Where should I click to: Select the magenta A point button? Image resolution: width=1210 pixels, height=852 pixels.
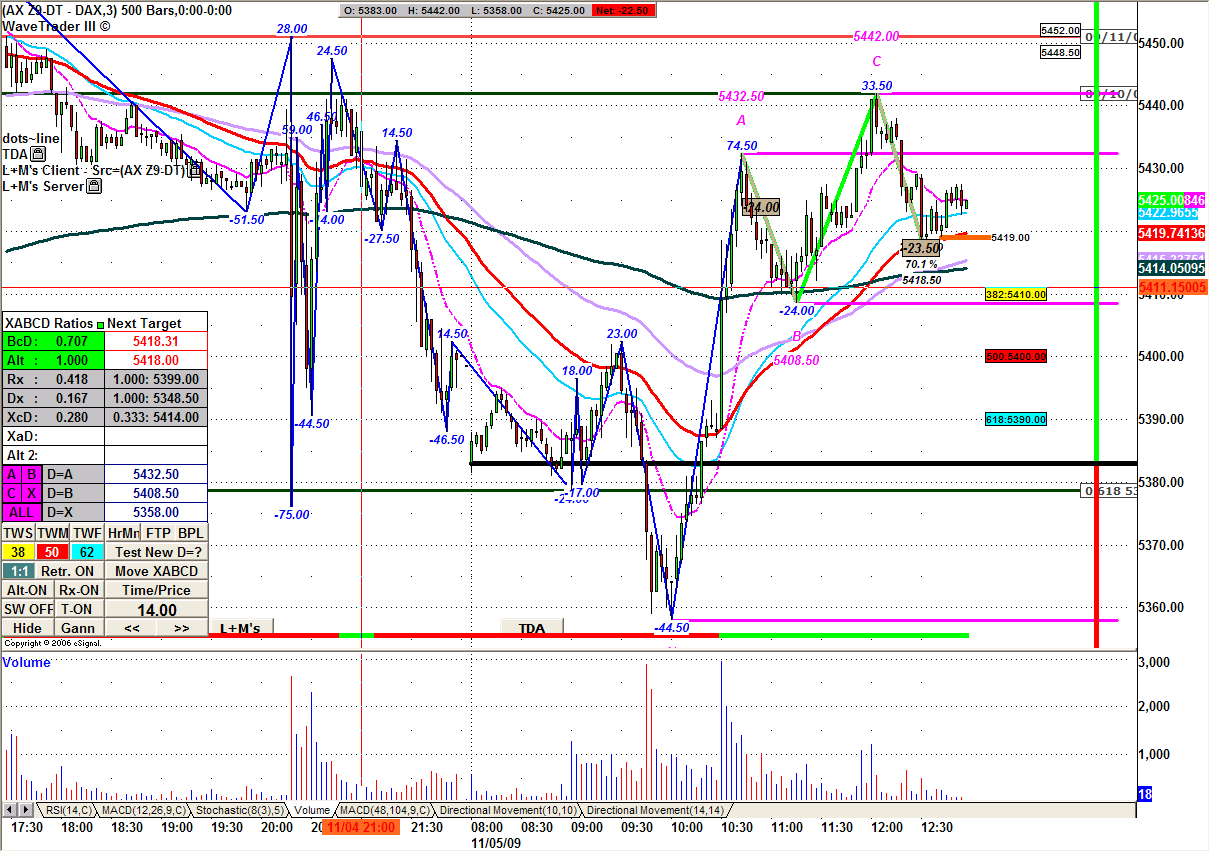pyautogui.click(x=10, y=474)
